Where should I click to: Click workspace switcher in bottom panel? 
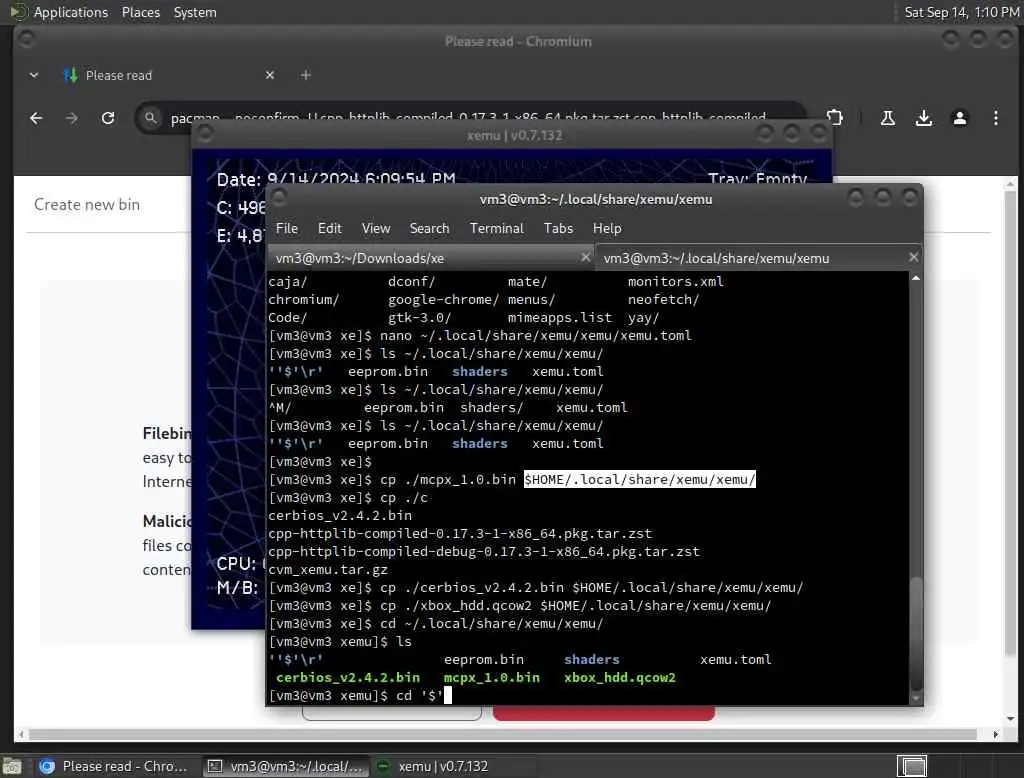[912, 766]
